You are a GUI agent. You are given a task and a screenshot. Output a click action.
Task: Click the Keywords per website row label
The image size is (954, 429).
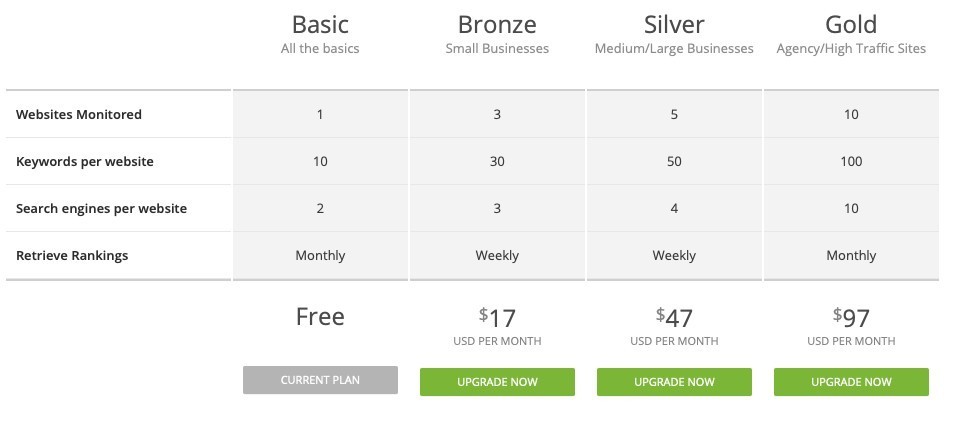[x=85, y=161]
